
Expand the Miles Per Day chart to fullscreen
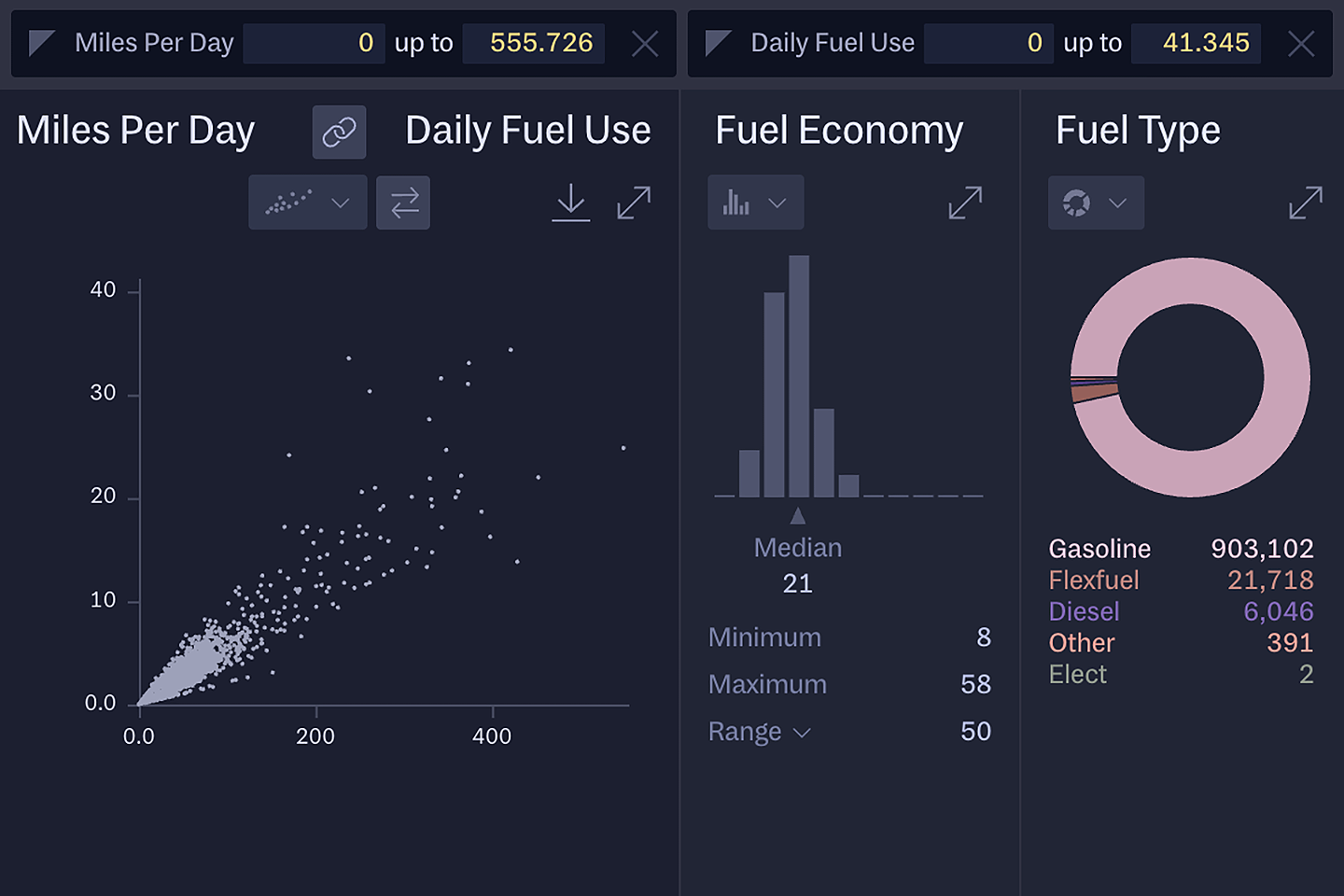pos(634,203)
